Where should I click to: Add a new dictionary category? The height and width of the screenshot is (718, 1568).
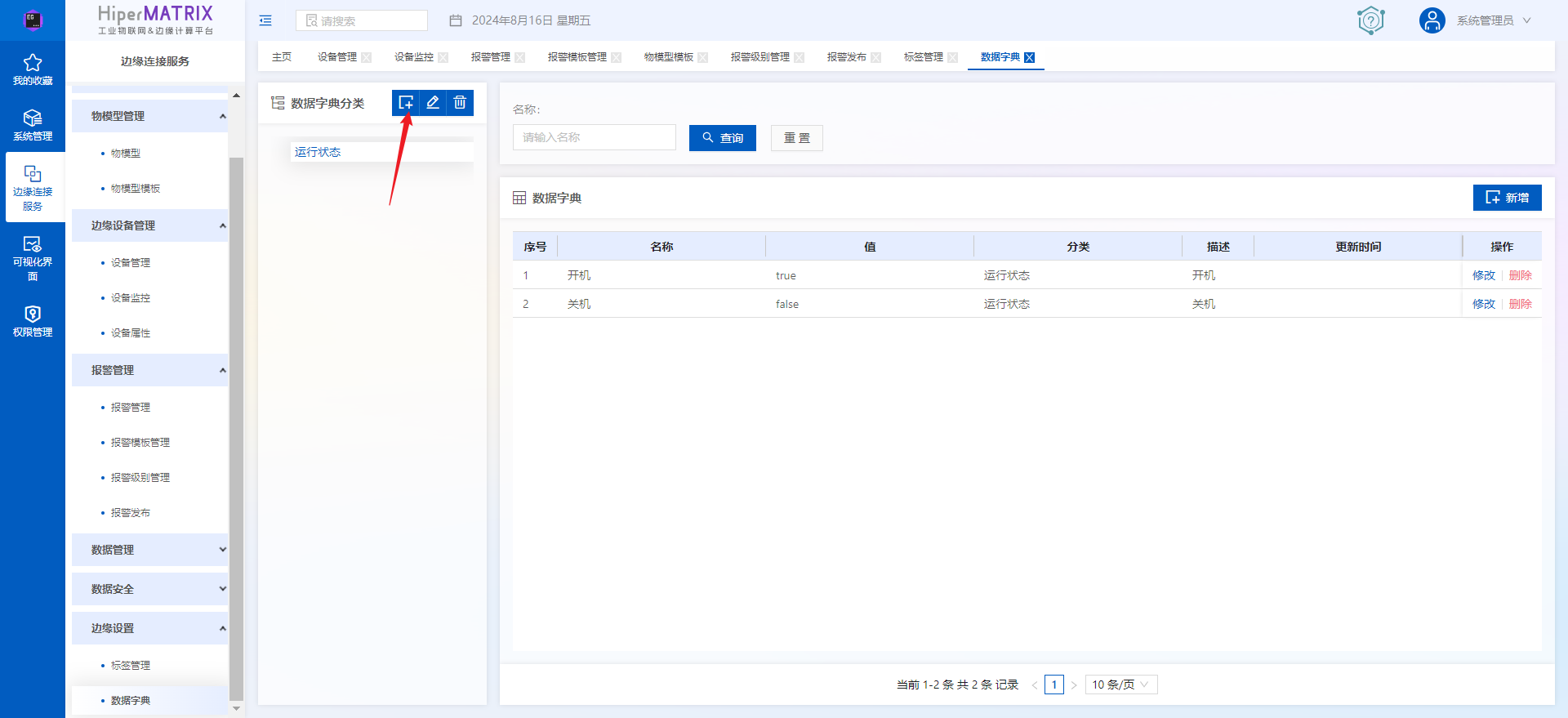[406, 102]
